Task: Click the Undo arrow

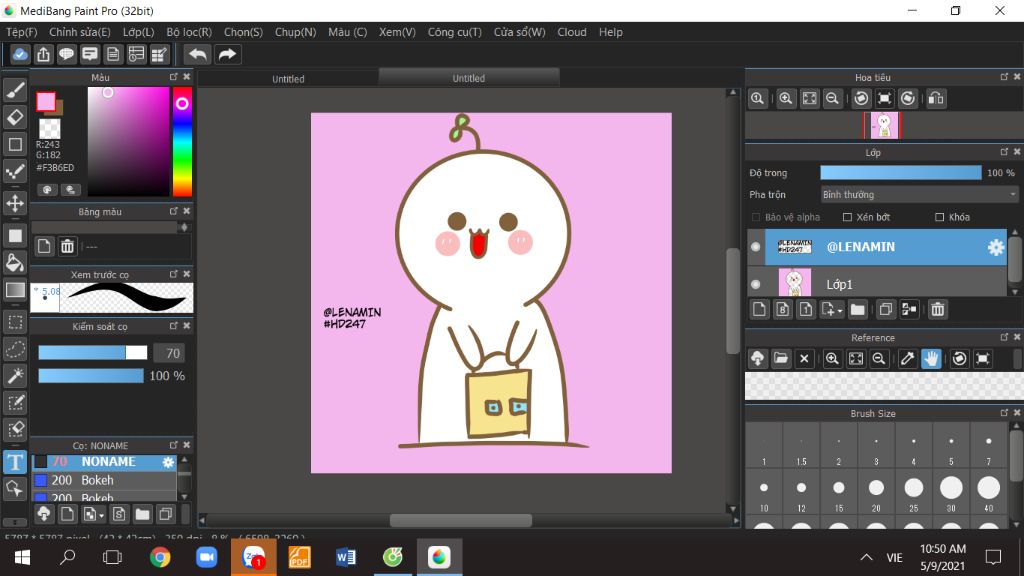Action: (x=197, y=54)
